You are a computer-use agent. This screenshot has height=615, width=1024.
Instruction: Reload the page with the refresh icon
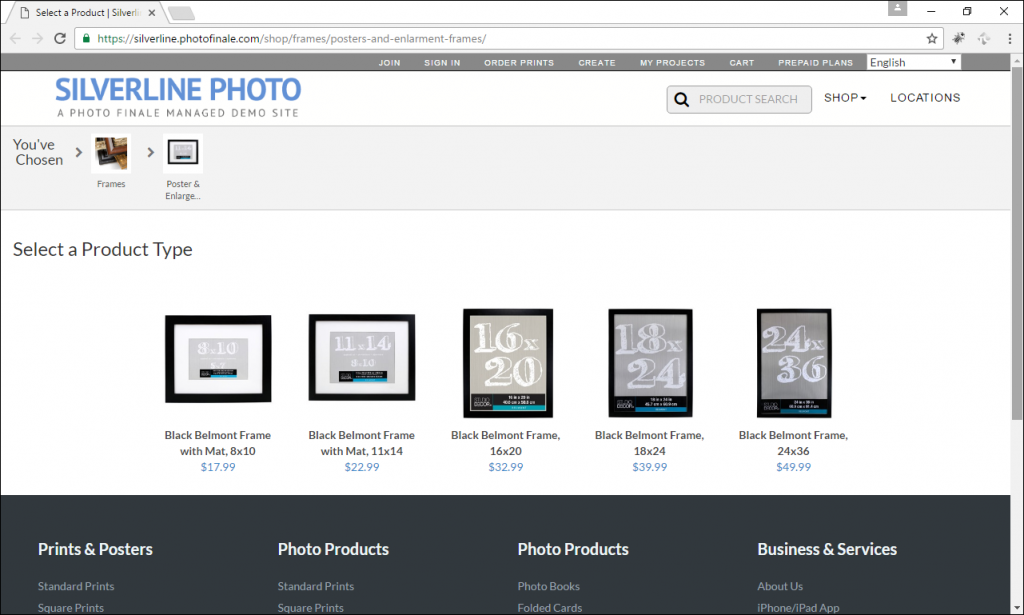click(59, 39)
